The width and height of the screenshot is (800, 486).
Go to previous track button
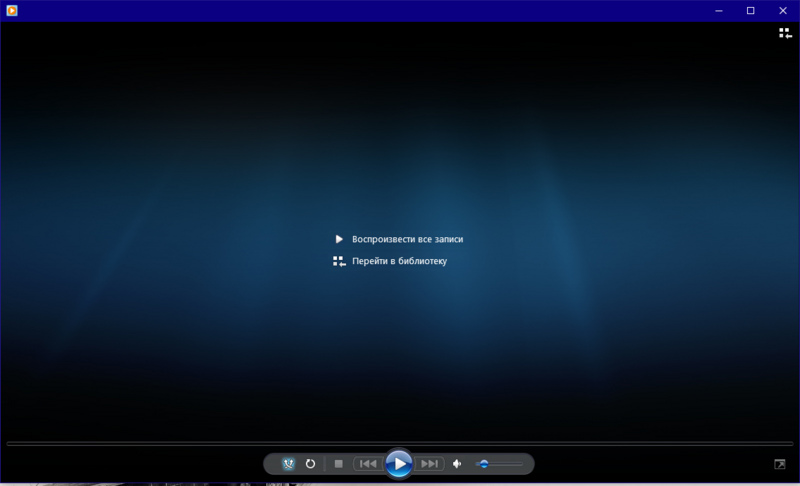368,464
